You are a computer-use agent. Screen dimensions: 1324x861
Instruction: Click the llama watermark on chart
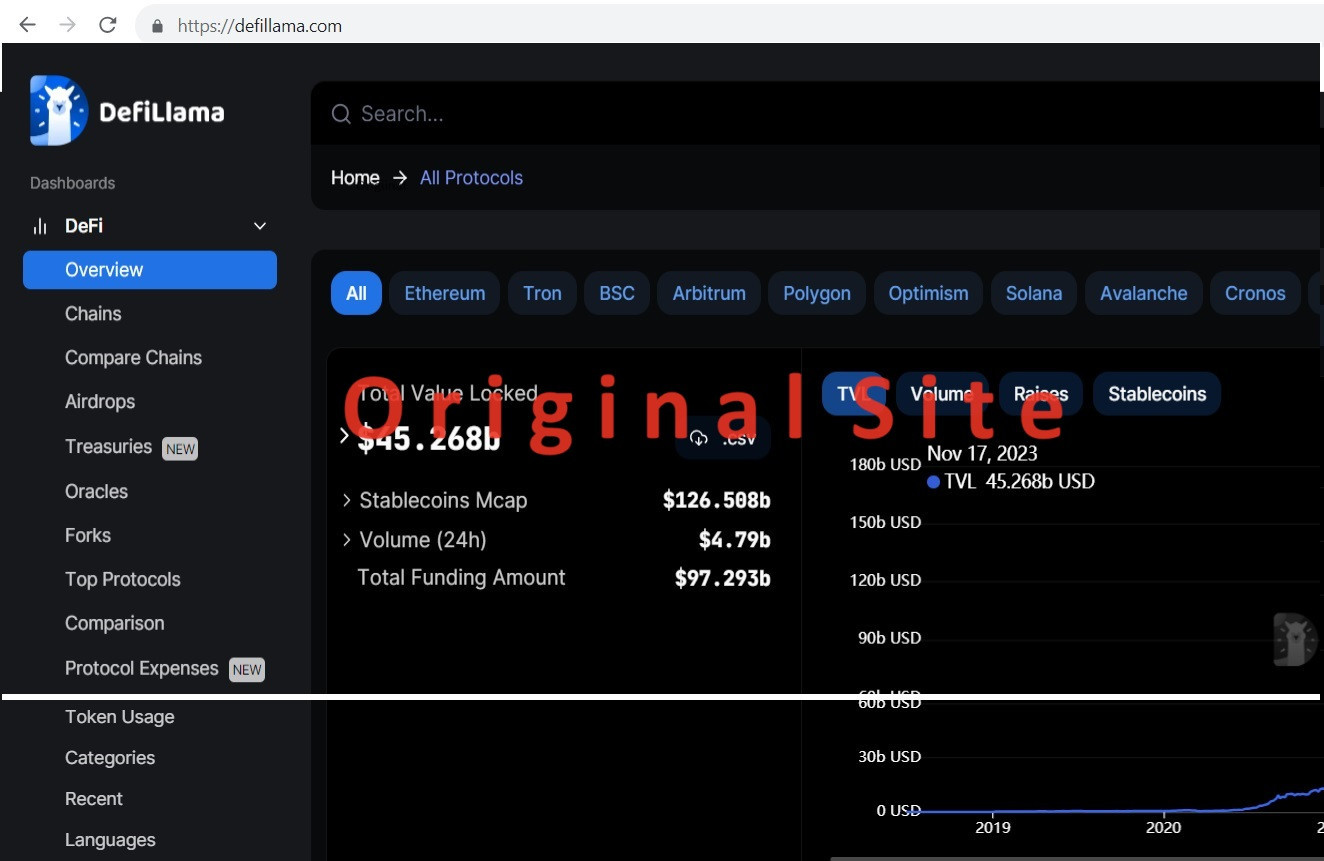[x=1296, y=640]
